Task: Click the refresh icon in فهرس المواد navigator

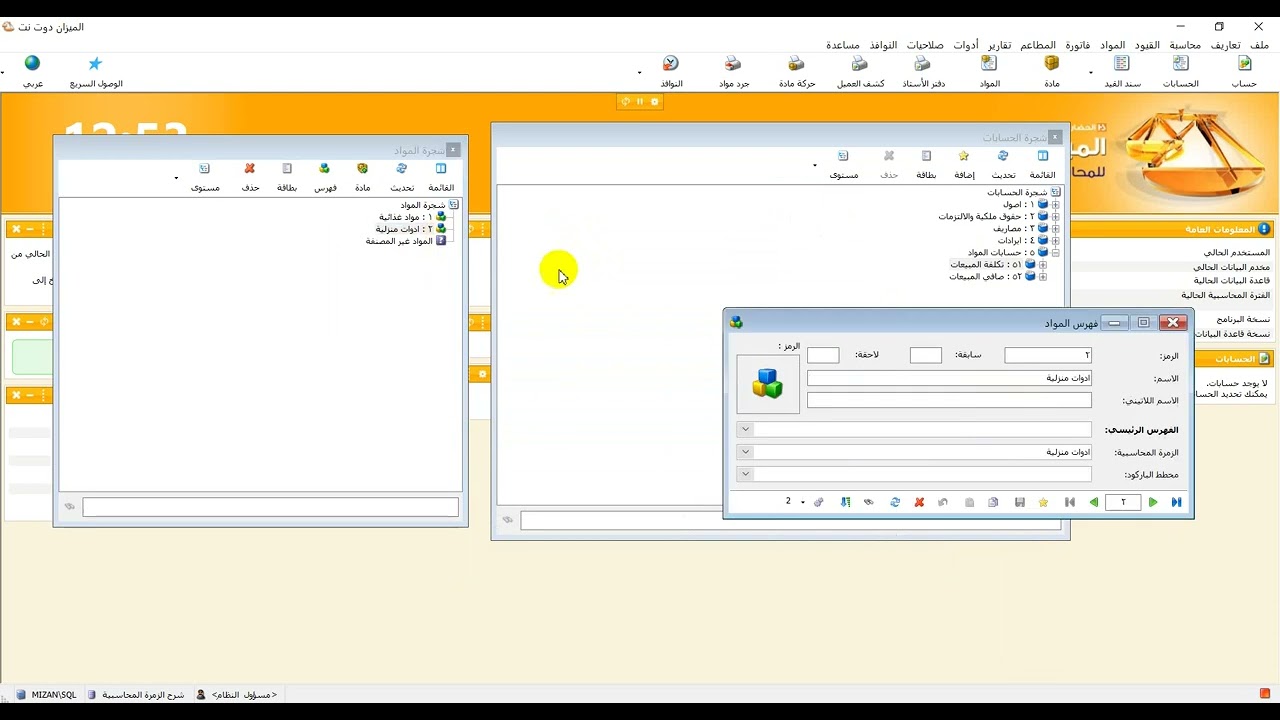Action: [x=895, y=502]
